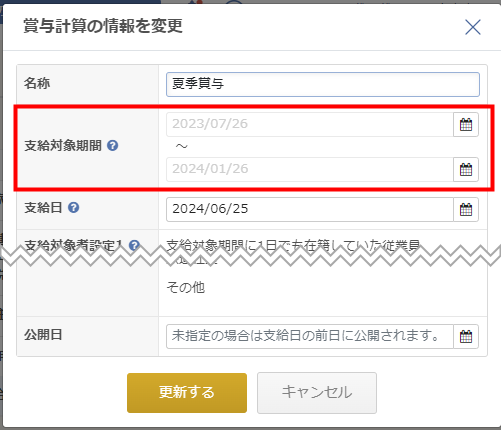This screenshot has width=501, height=430.
Task: Click the 2023/07/26 start date field
Action: coord(310,125)
